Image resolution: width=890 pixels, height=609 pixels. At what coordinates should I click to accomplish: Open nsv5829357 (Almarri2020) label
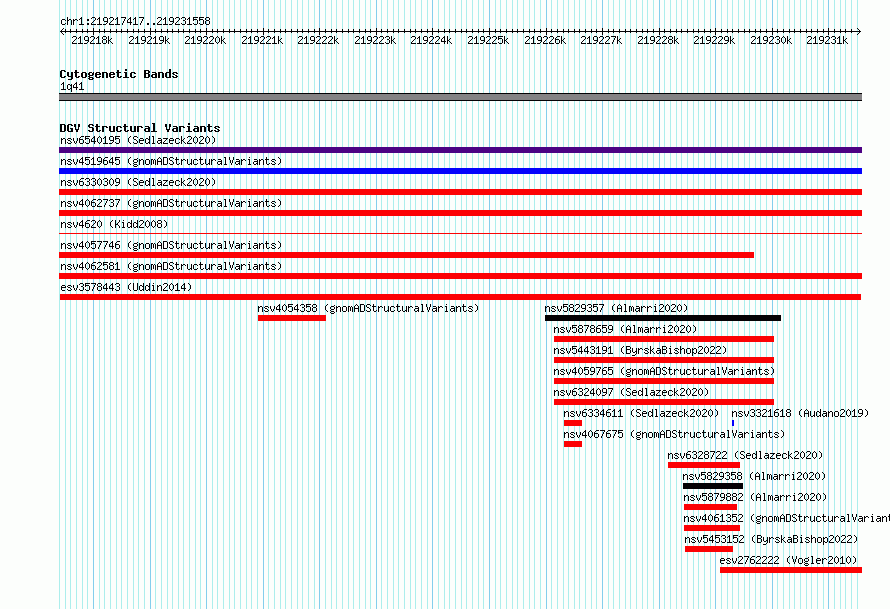pos(616,308)
